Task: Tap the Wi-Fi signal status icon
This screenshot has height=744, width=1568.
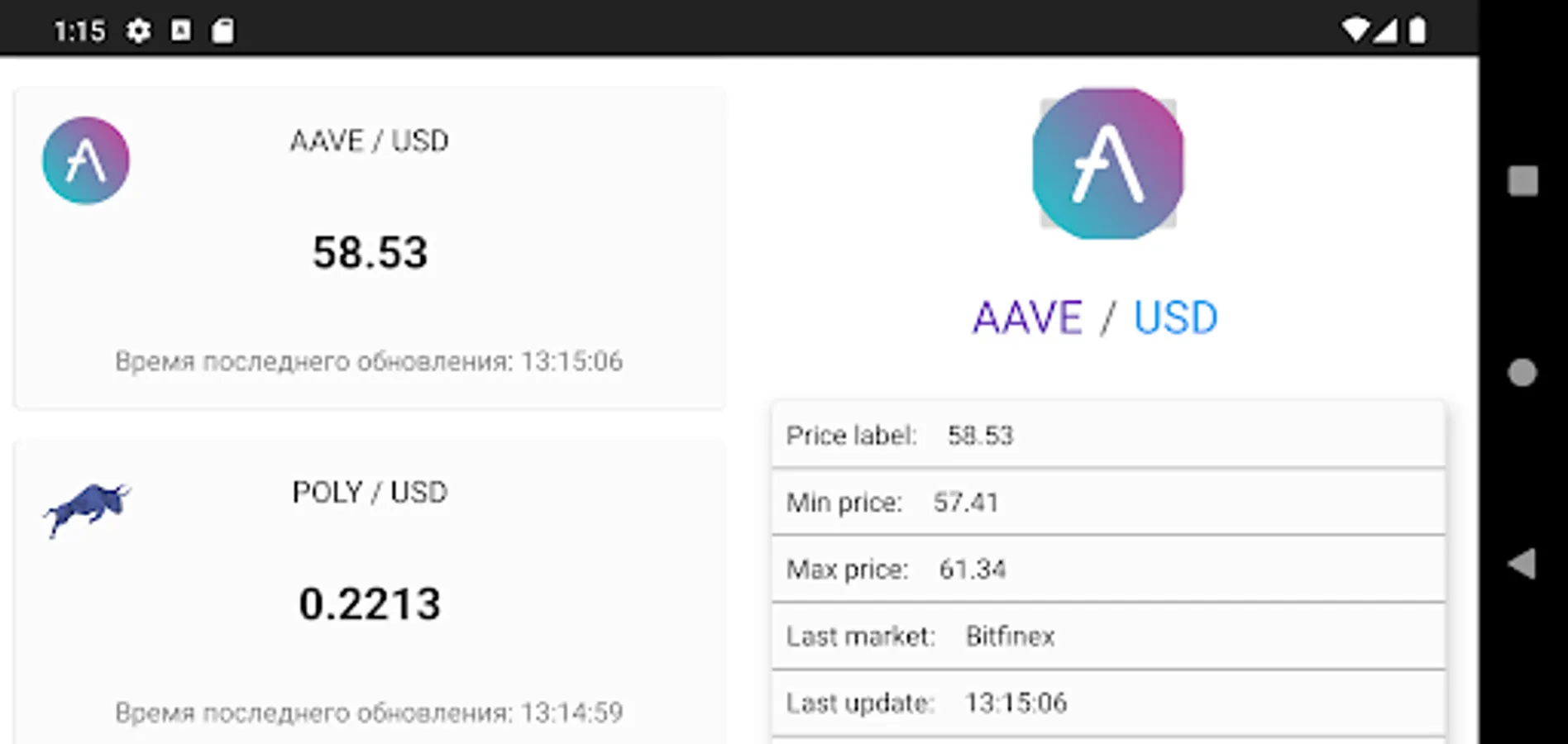Action: click(x=1355, y=31)
